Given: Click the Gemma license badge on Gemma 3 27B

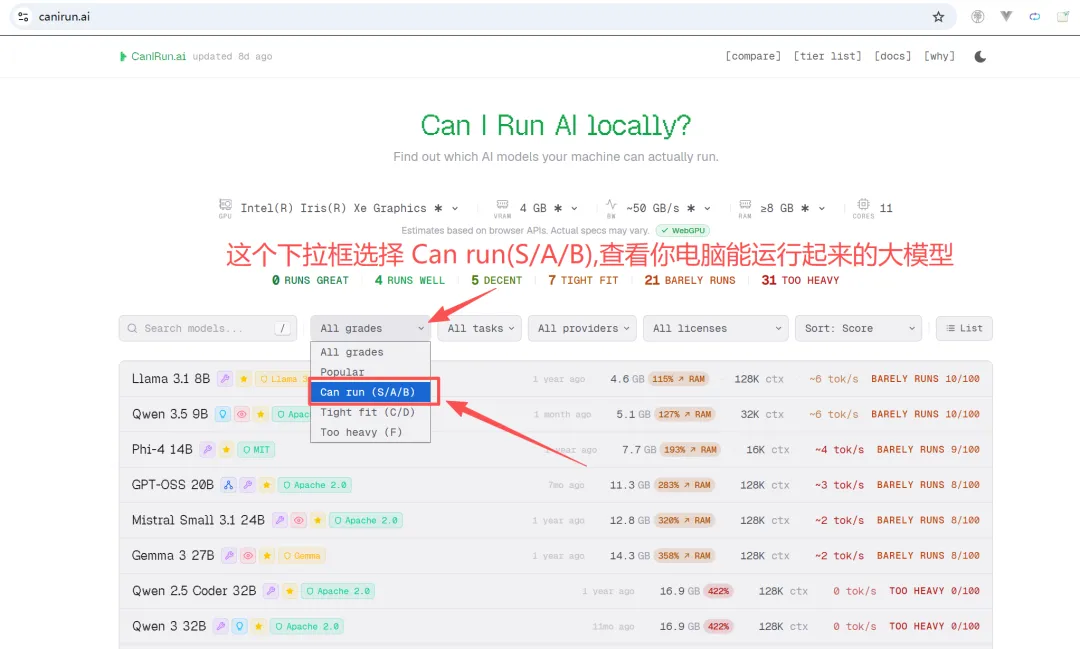Looking at the screenshot, I should click(x=302, y=556).
